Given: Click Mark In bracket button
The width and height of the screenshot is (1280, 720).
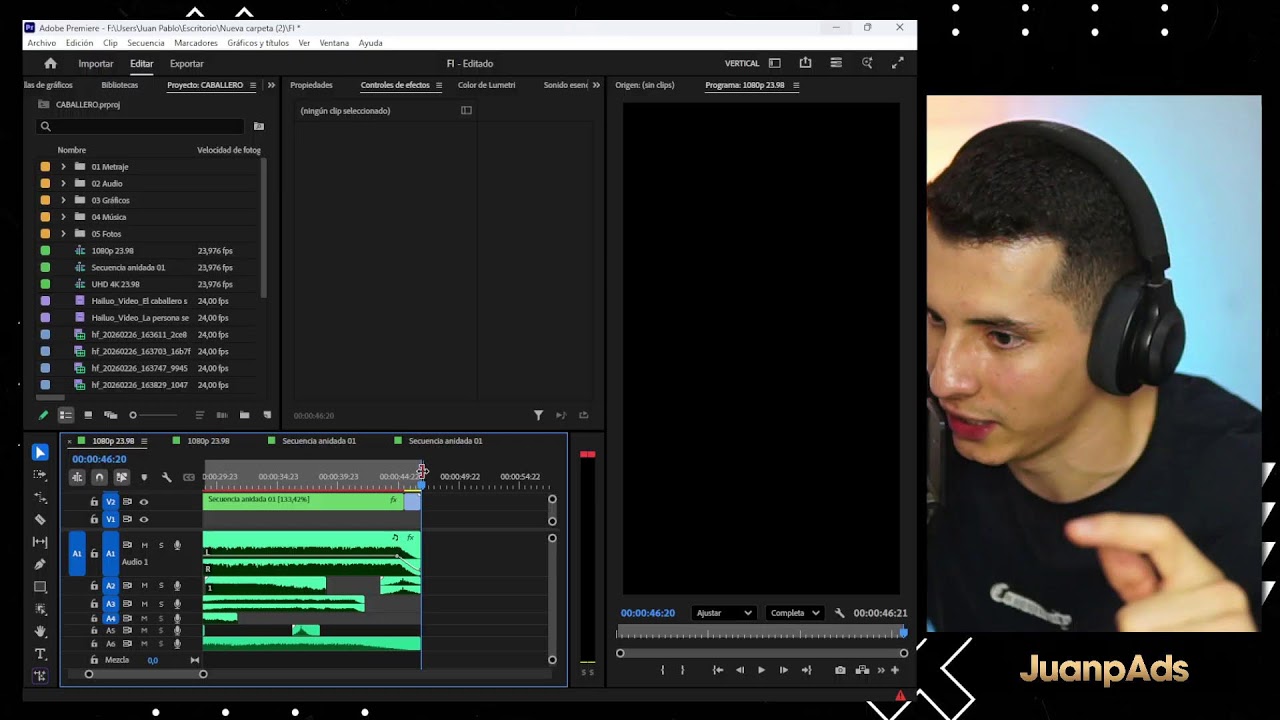Looking at the screenshot, I should [x=662, y=670].
